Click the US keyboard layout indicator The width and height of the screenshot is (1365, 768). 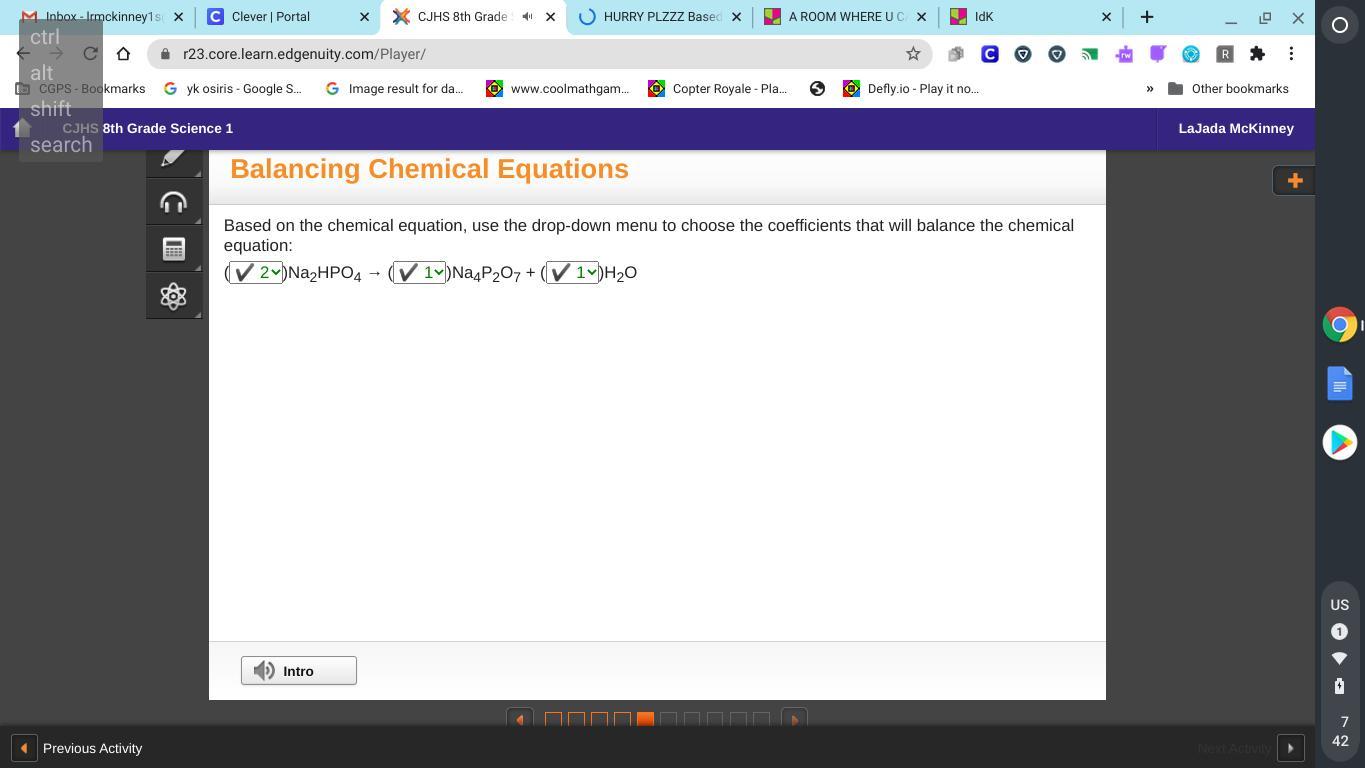pyautogui.click(x=1340, y=605)
